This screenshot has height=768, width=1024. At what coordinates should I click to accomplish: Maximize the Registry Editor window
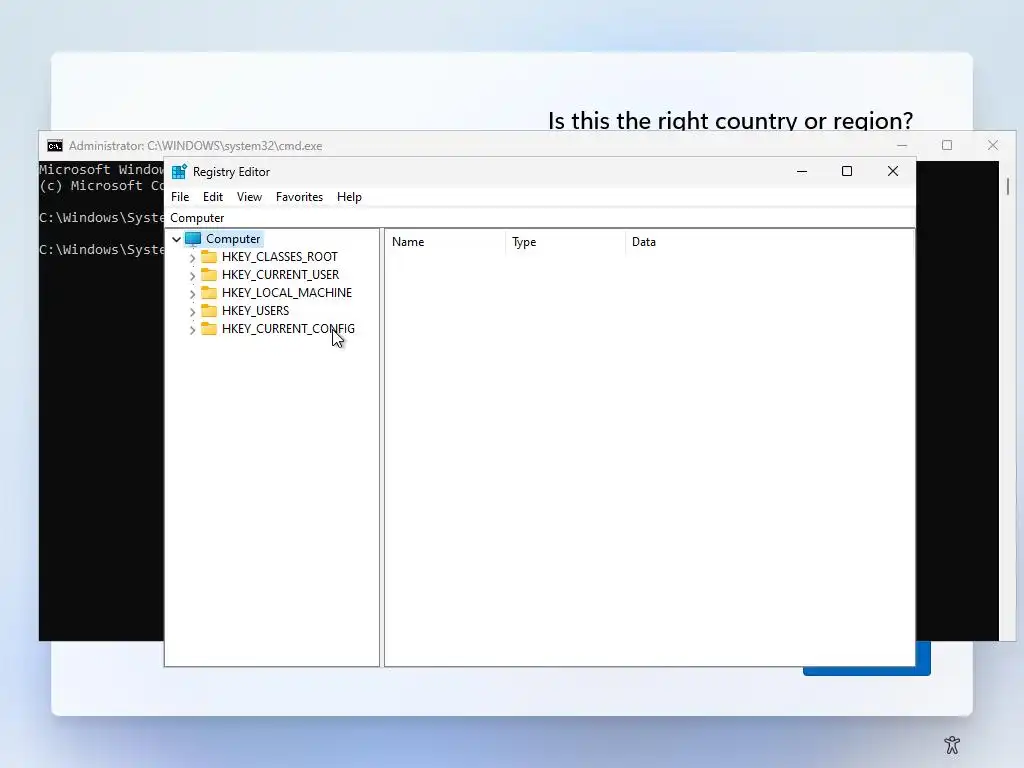pyautogui.click(x=847, y=171)
